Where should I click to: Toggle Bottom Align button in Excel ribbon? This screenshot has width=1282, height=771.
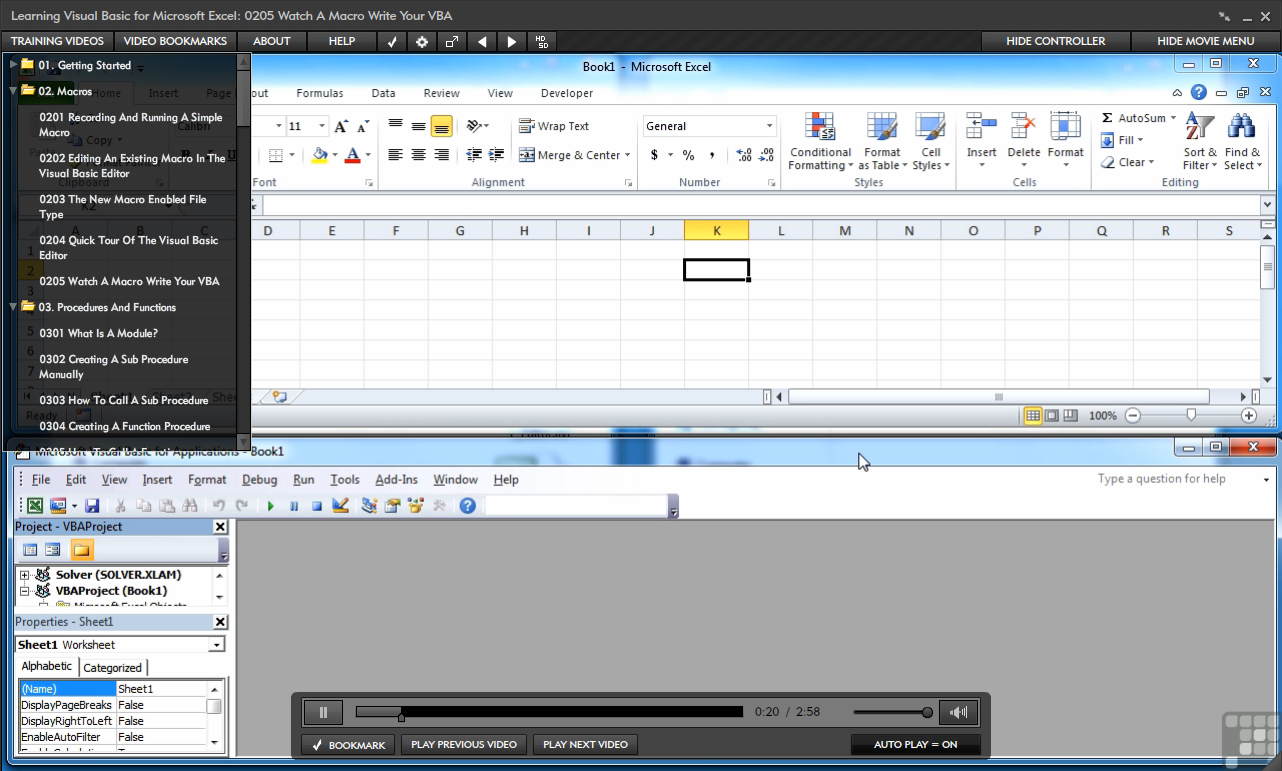pos(441,127)
